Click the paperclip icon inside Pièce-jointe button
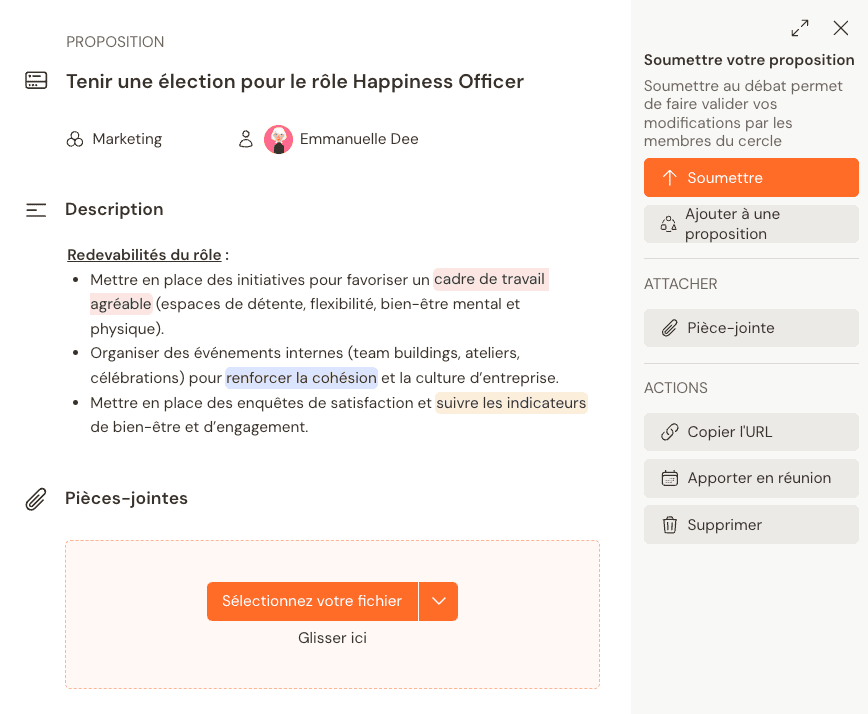Image resolution: width=868 pixels, height=714 pixels. click(x=668, y=327)
